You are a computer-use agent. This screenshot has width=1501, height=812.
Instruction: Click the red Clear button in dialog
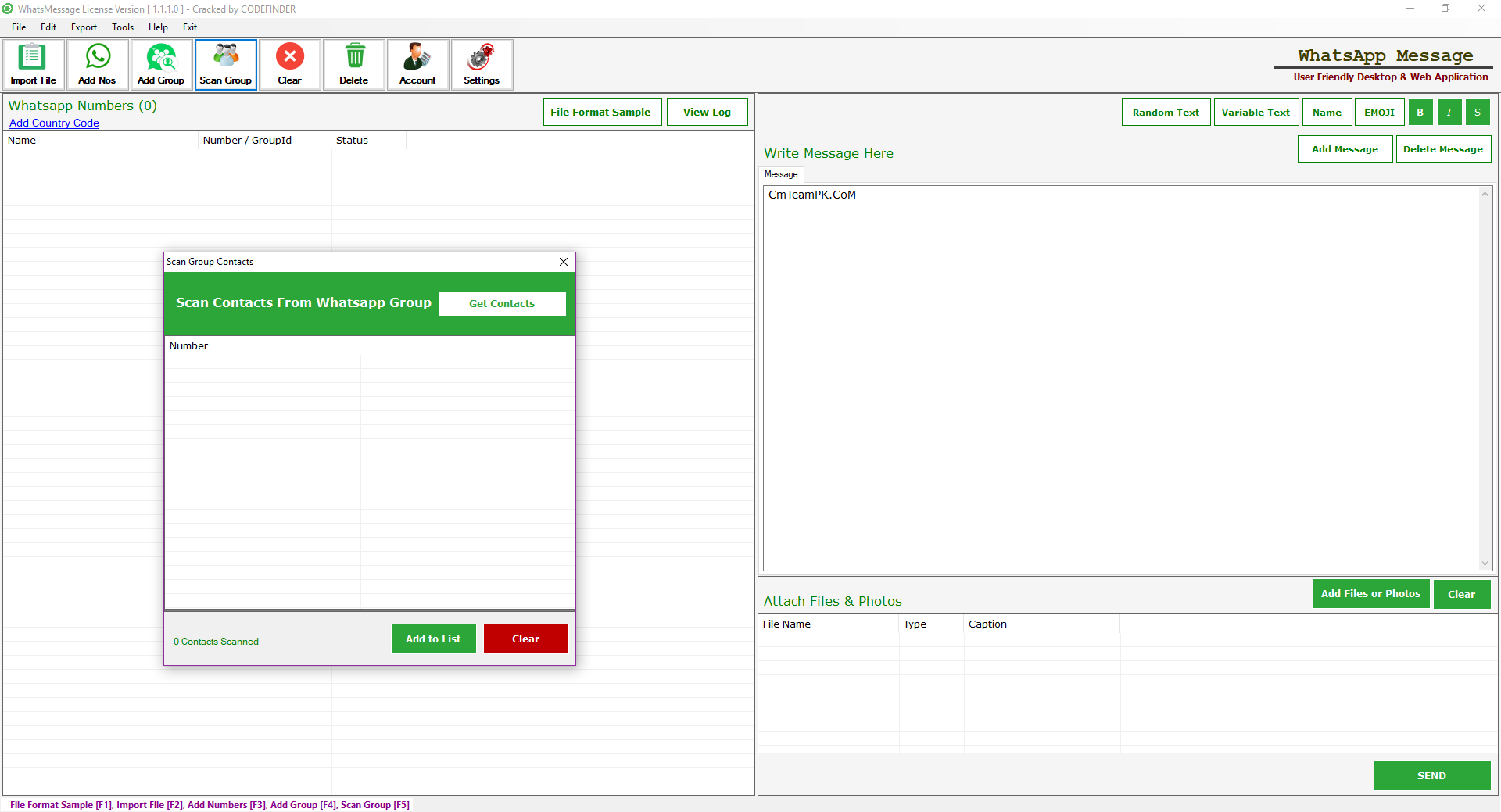point(525,639)
